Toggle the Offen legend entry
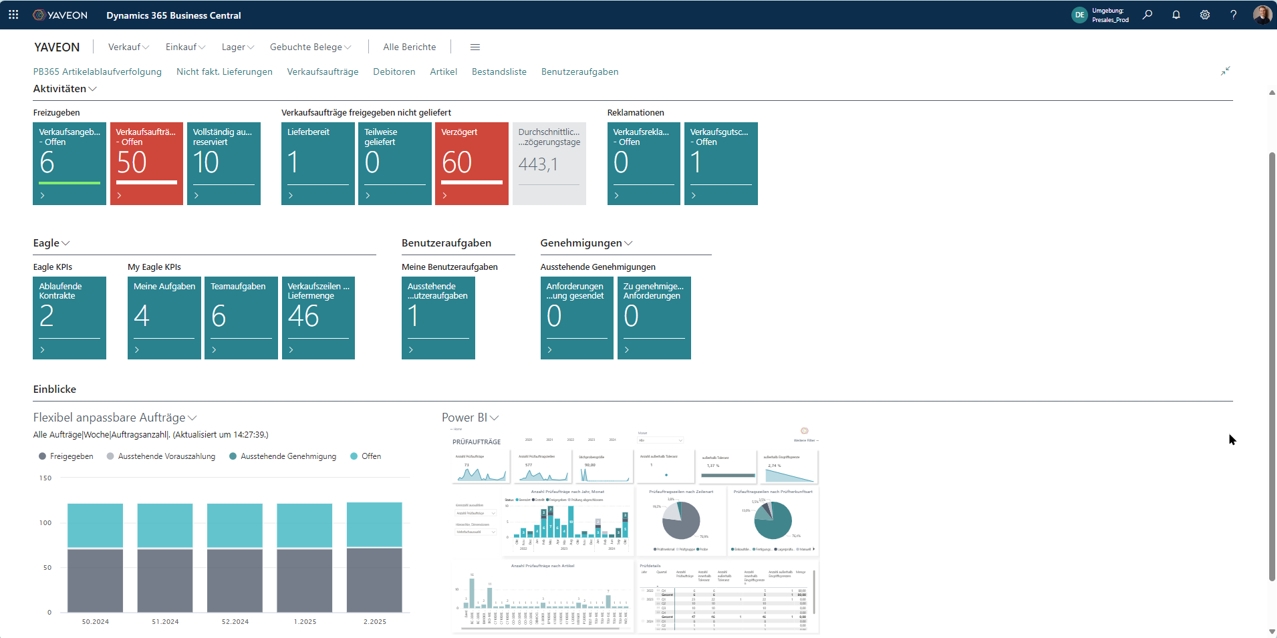 (366, 456)
